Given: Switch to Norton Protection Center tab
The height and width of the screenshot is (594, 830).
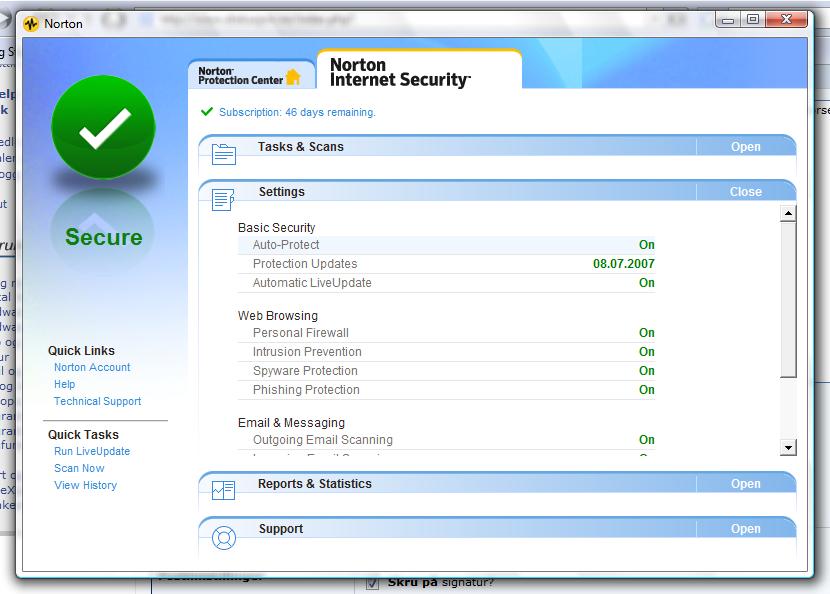Looking at the screenshot, I should click(251, 75).
